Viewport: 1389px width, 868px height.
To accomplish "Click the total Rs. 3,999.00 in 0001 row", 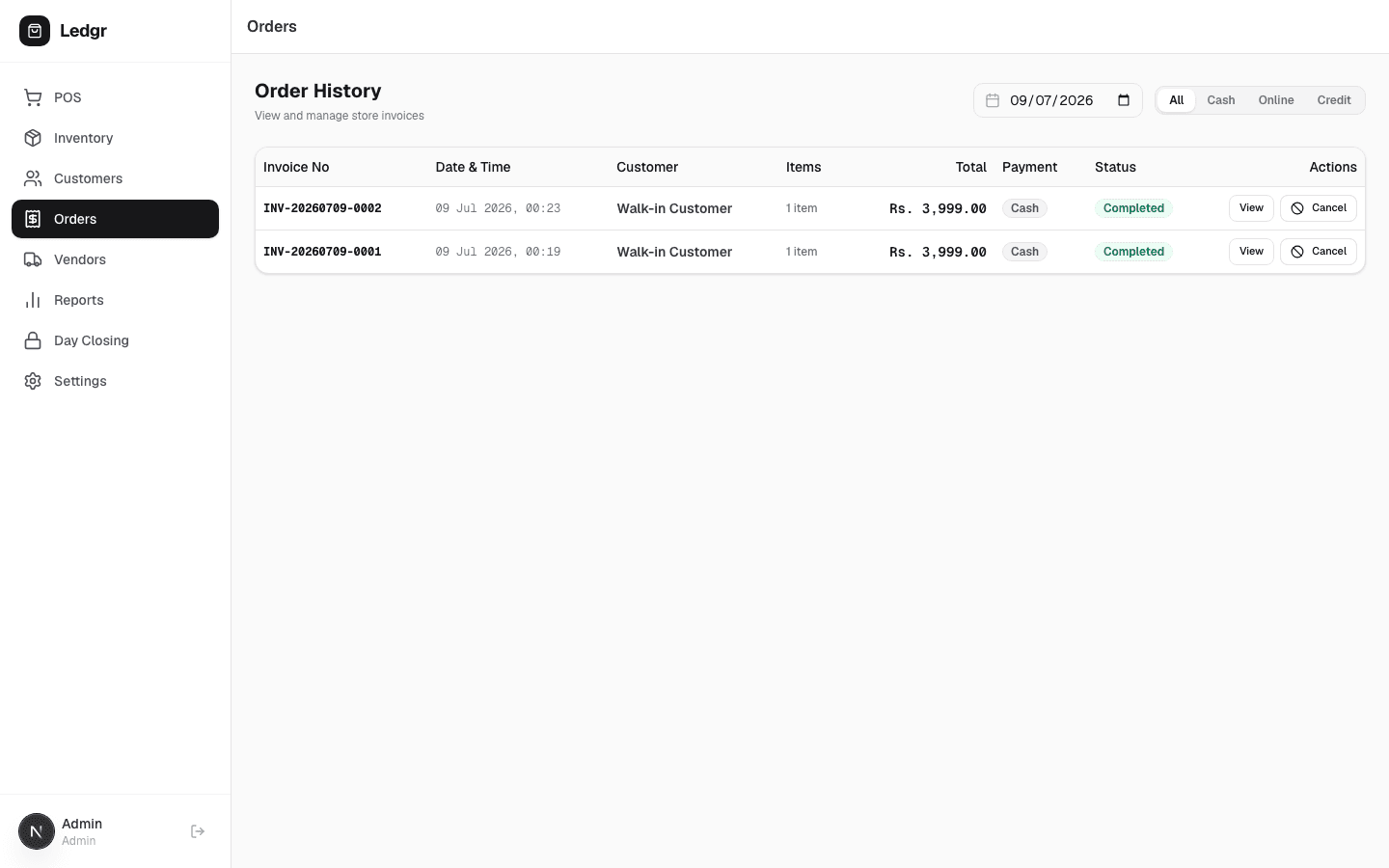I will coord(938,252).
